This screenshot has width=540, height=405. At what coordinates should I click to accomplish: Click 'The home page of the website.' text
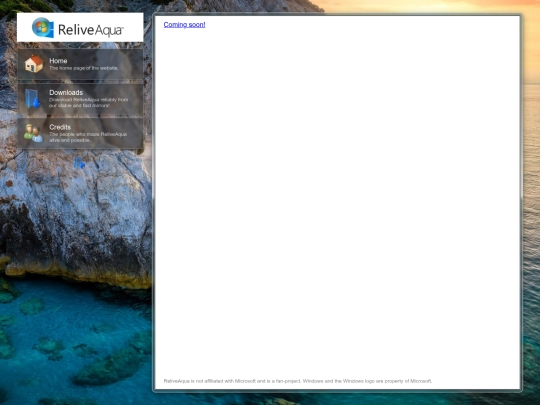(84, 68)
